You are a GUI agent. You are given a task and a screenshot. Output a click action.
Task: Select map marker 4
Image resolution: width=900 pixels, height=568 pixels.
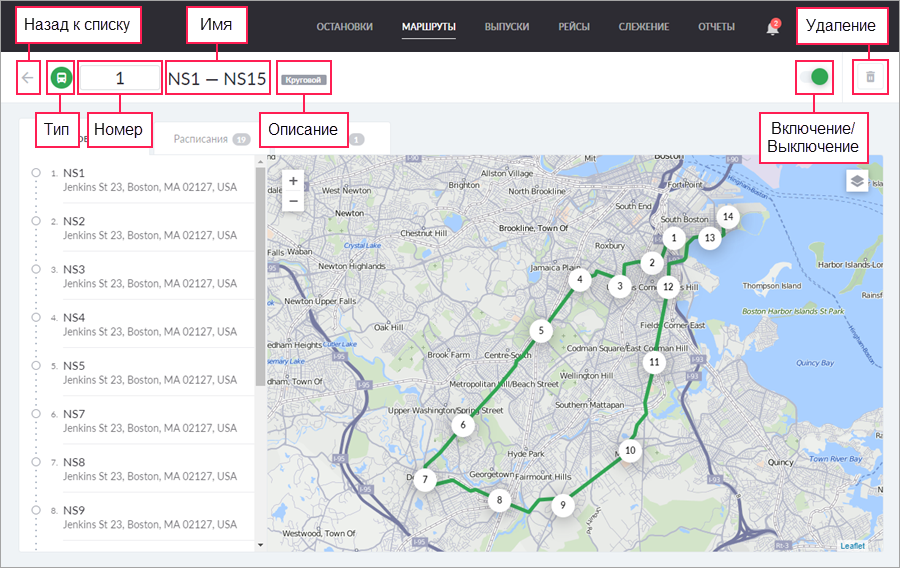pyautogui.click(x=580, y=279)
